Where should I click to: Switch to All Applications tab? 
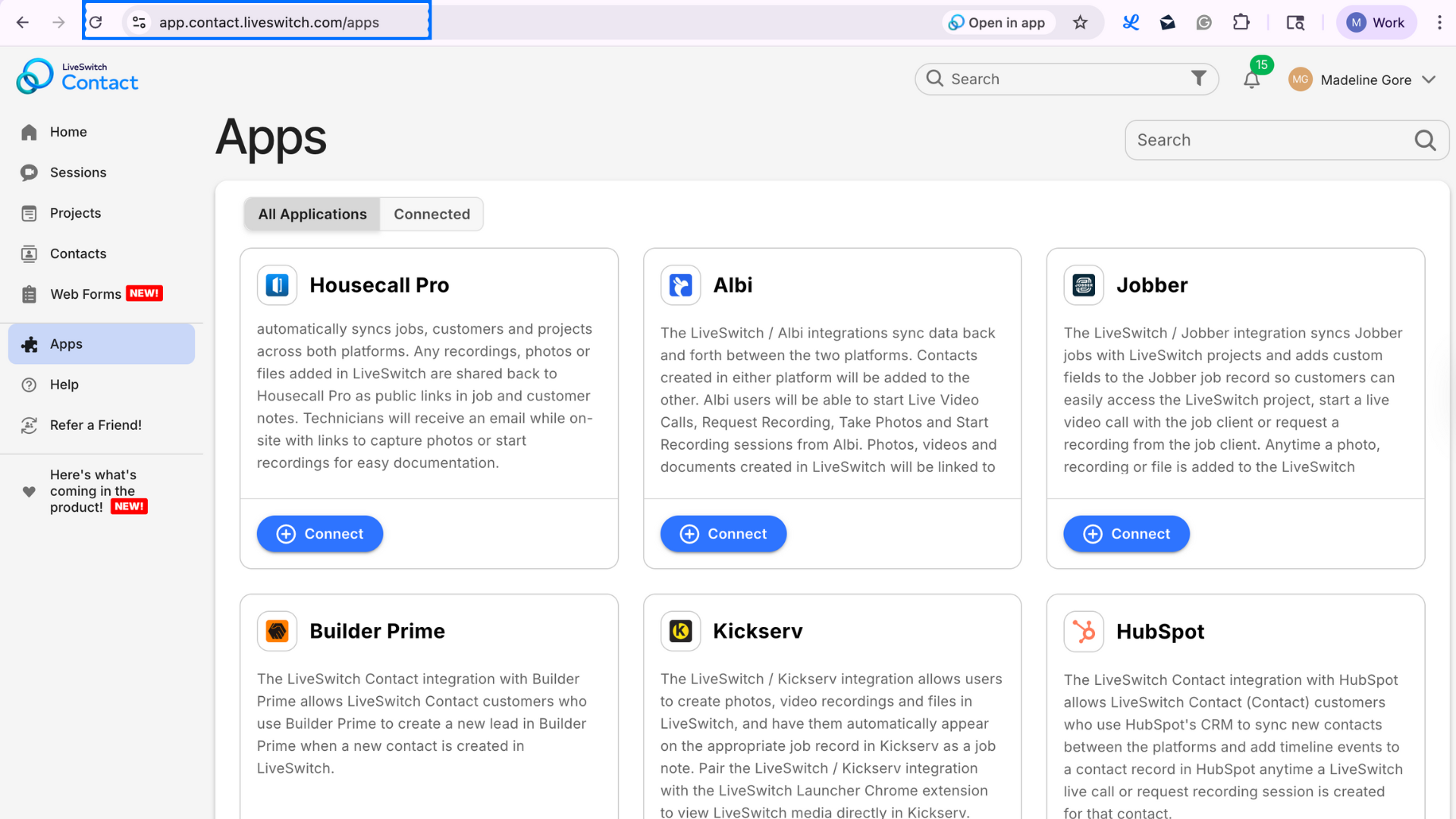(312, 215)
